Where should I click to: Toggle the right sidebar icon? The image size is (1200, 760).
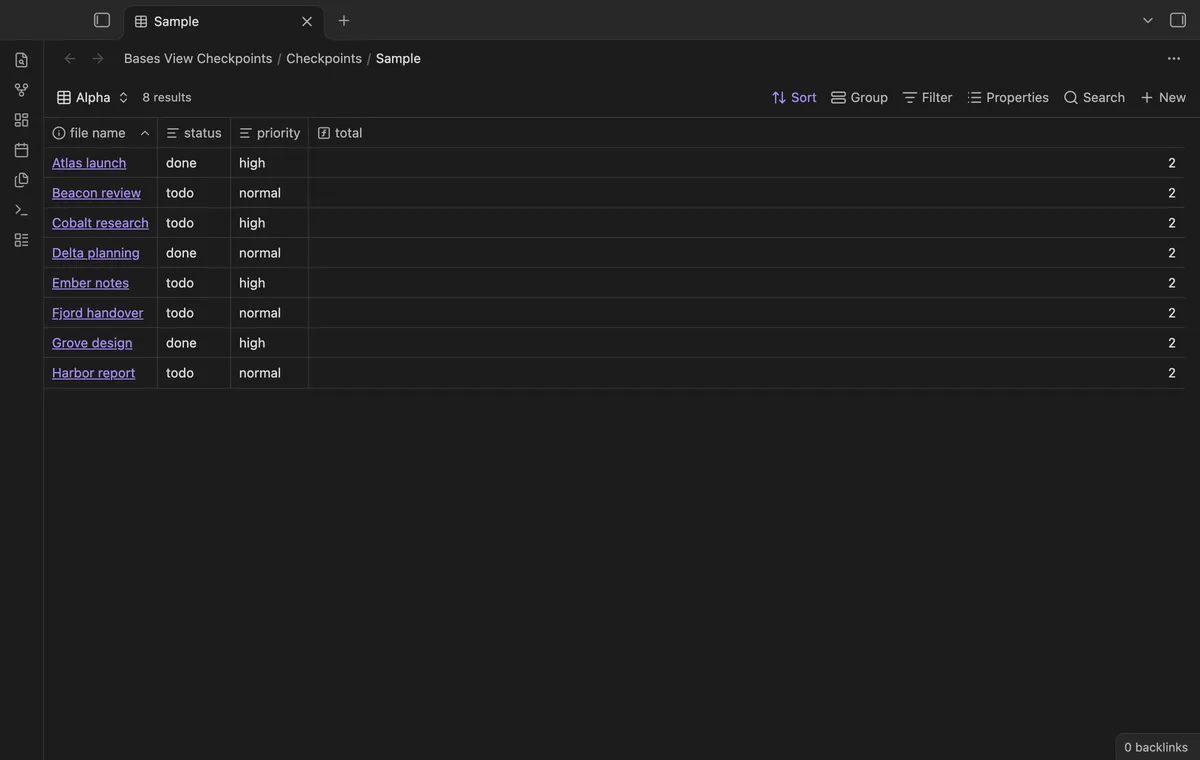click(1178, 20)
